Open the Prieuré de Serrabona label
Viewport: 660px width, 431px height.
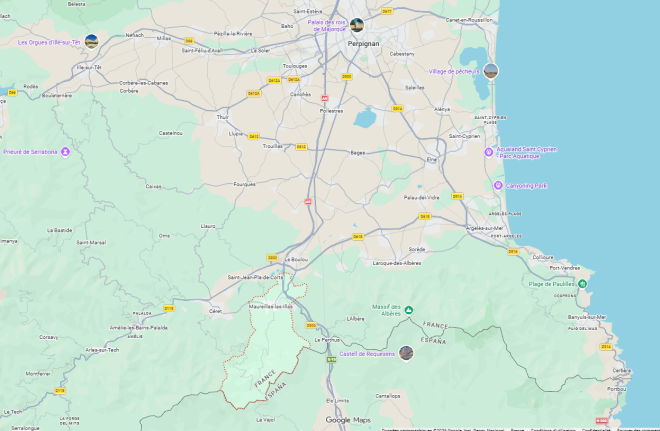[30, 152]
